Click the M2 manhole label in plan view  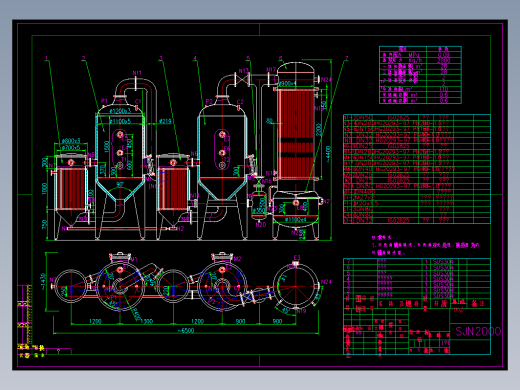[x=237, y=259]
